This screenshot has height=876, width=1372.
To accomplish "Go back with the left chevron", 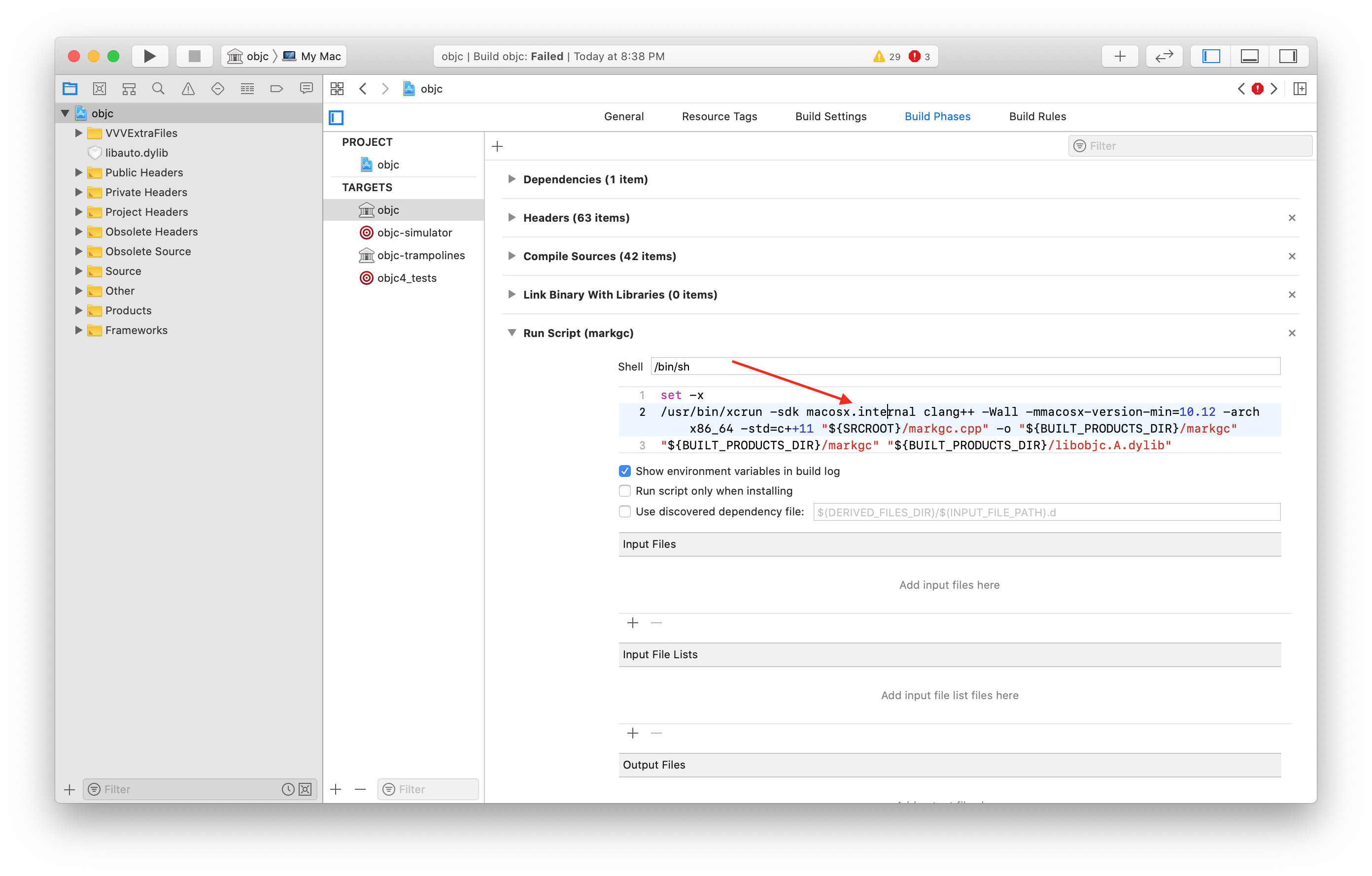I will 363,89.
